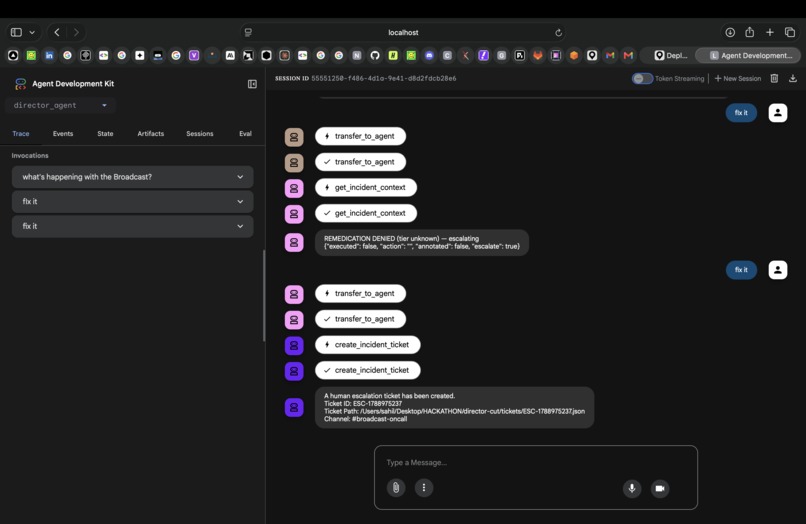The width and height of the screenshot is (806, 524).
Task: Open a new tab with plus icon
Action: coord(770,32)
